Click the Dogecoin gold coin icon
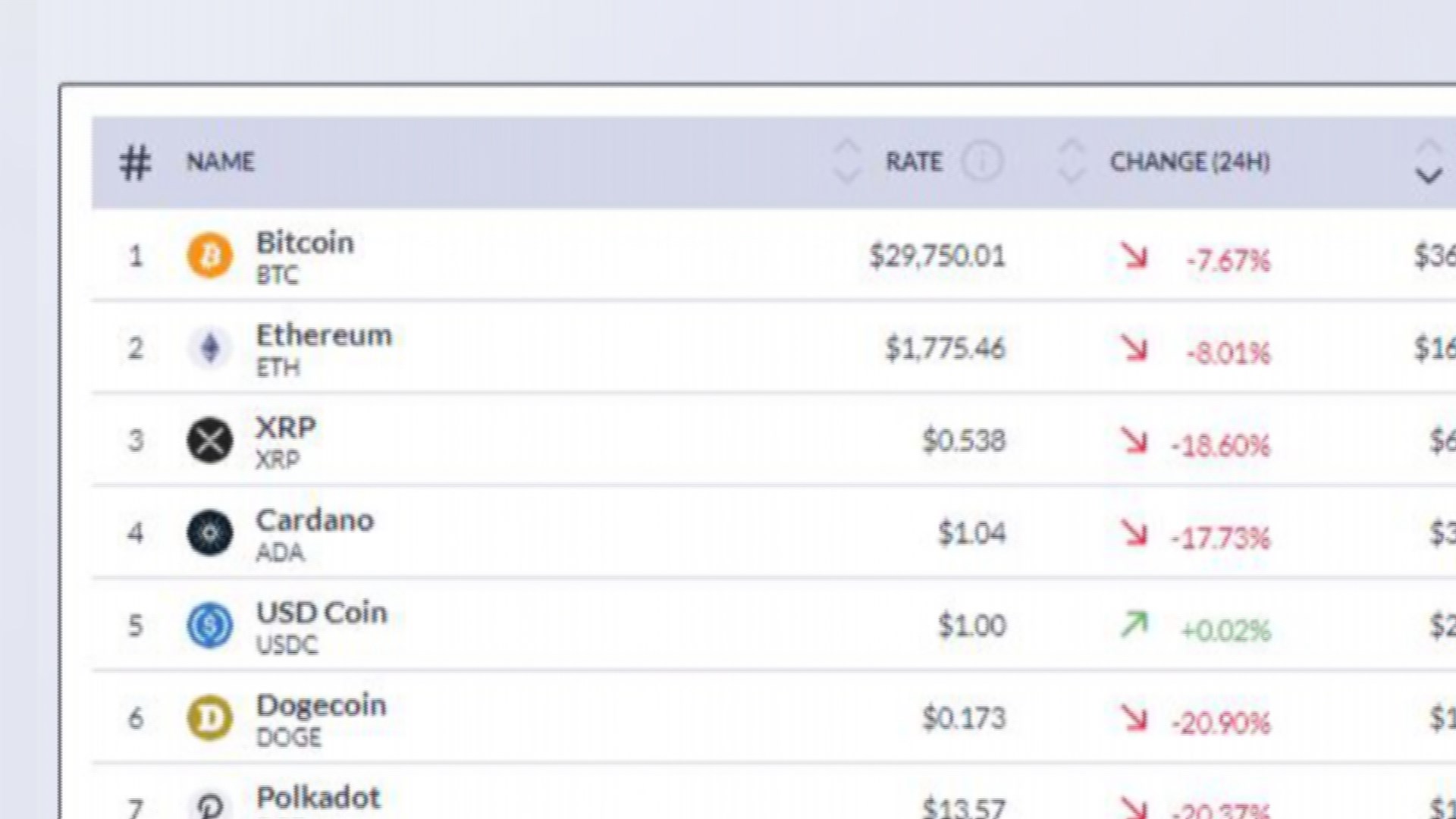Viewport: 1456px width, 819px height. pos(210,718)
